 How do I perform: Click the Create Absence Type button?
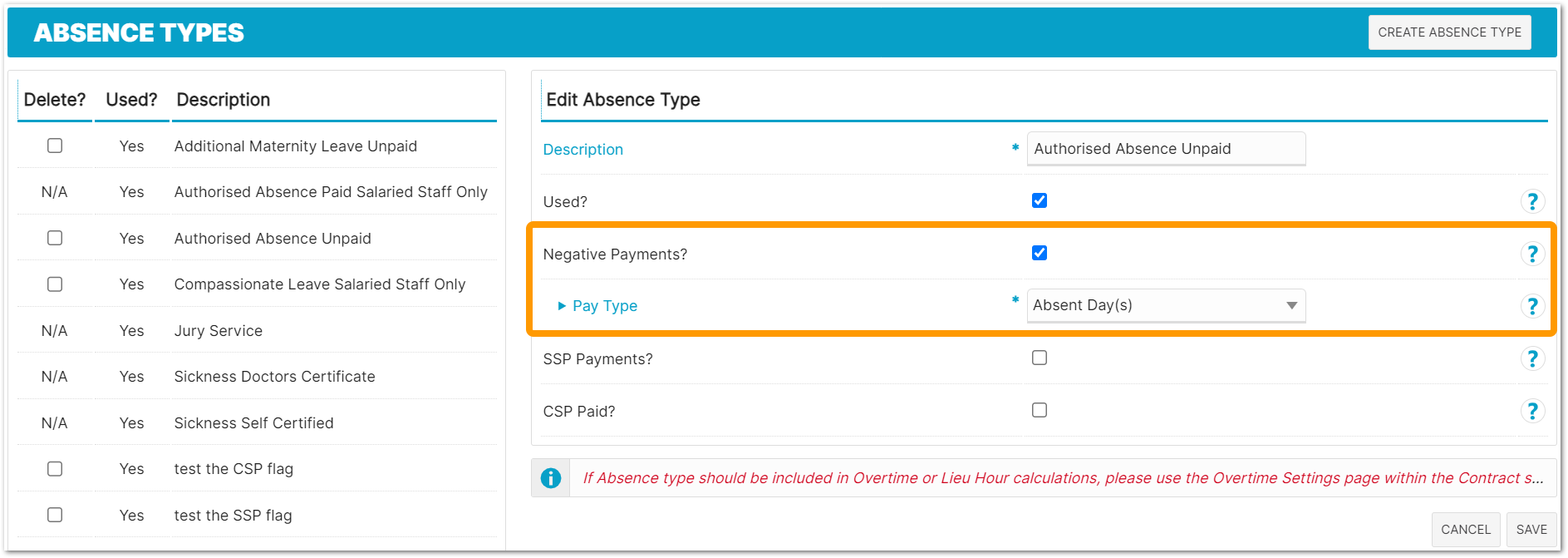click(x=1449, y=32)
